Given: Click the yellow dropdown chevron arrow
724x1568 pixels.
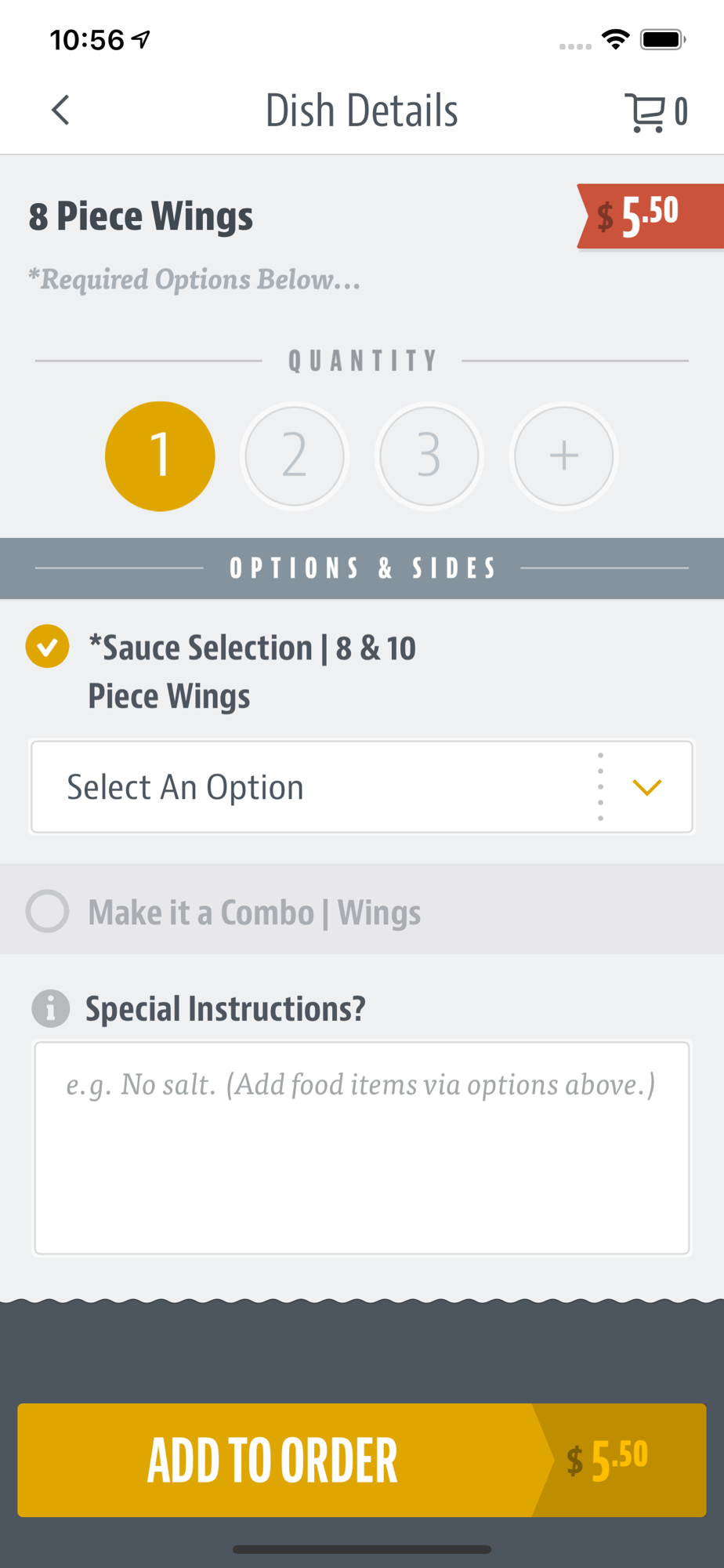Looking at the screenshot, I should 647,787.
